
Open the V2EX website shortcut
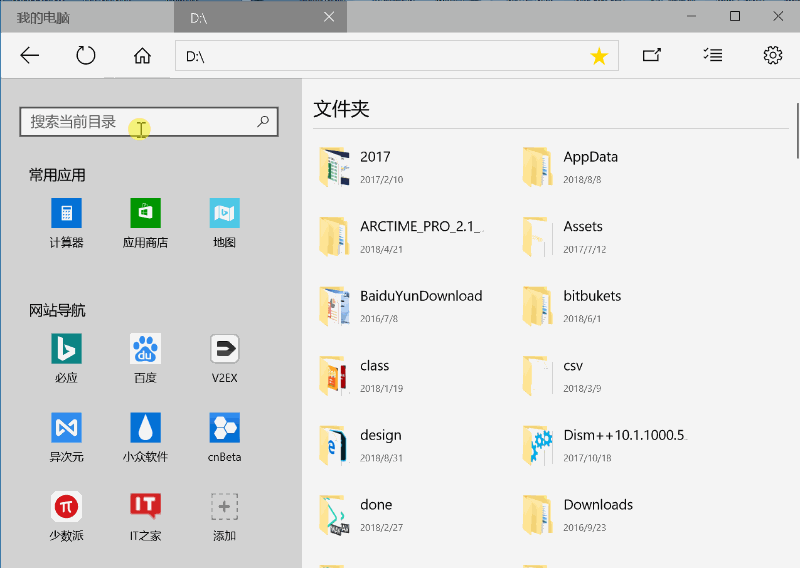[x=224, y=358]
